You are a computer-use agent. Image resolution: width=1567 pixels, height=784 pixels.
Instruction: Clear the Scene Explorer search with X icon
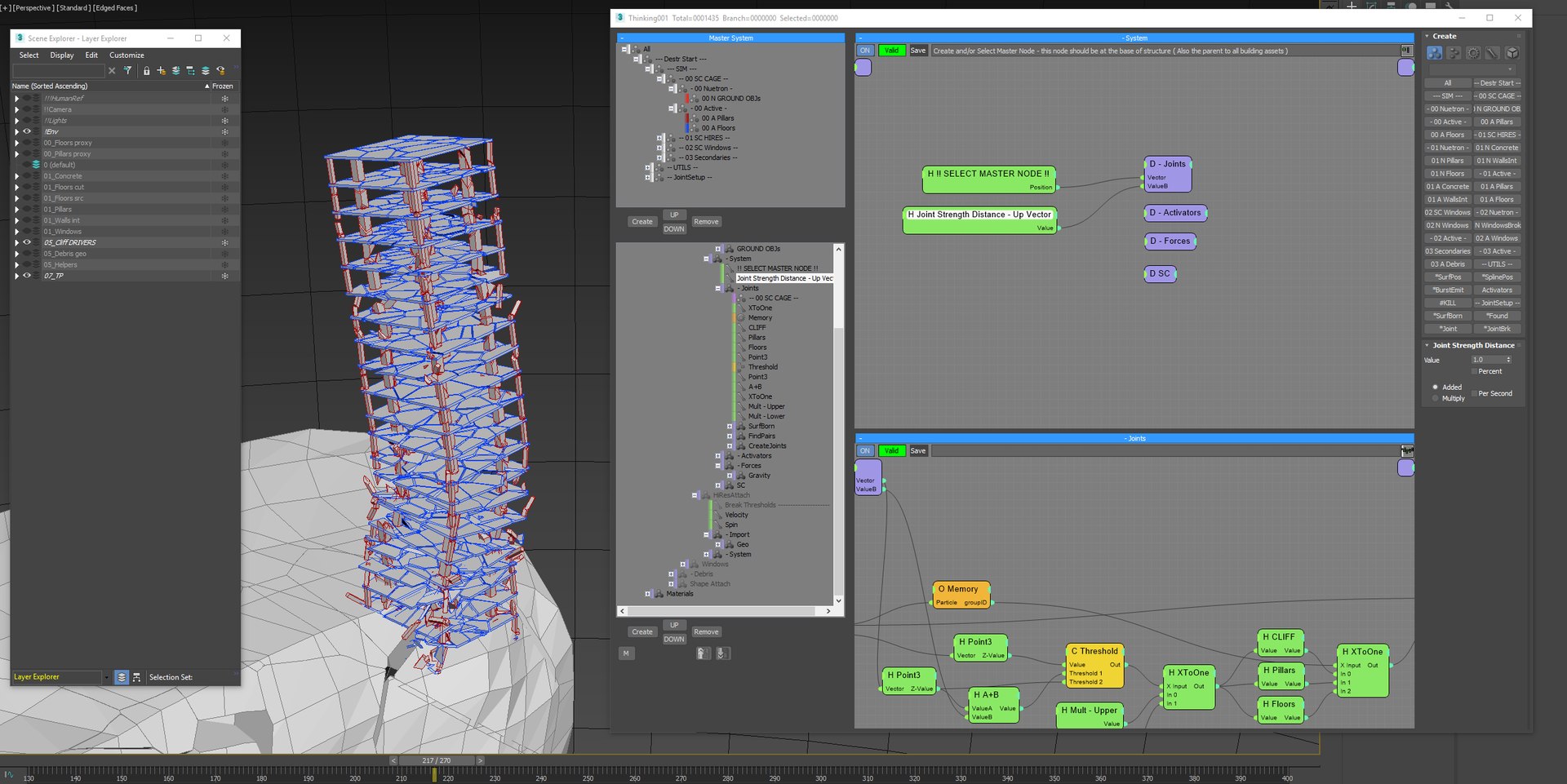tap(112, 71)
